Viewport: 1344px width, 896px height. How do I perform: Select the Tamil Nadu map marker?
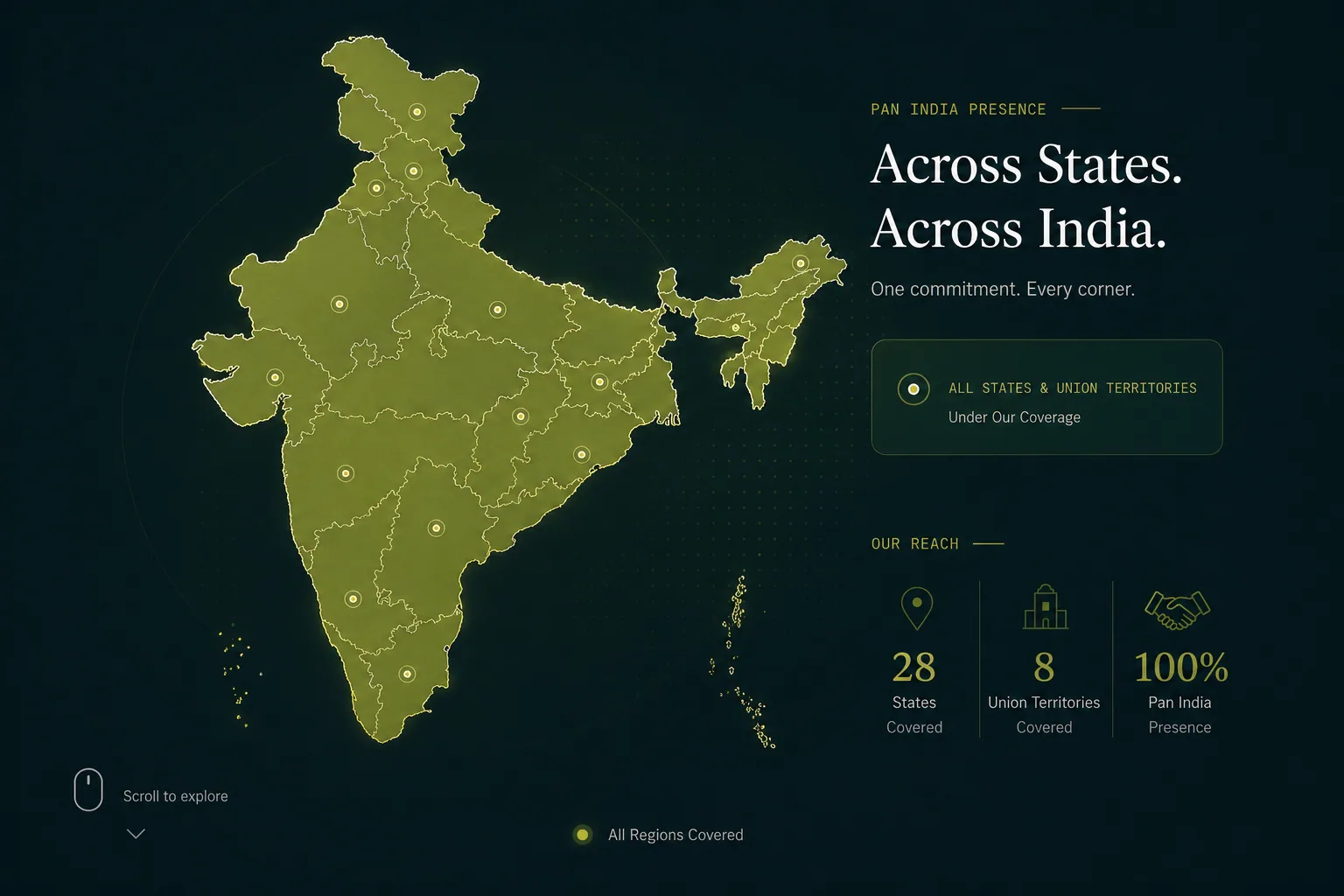pyautogui.click(x=407, y=675)
